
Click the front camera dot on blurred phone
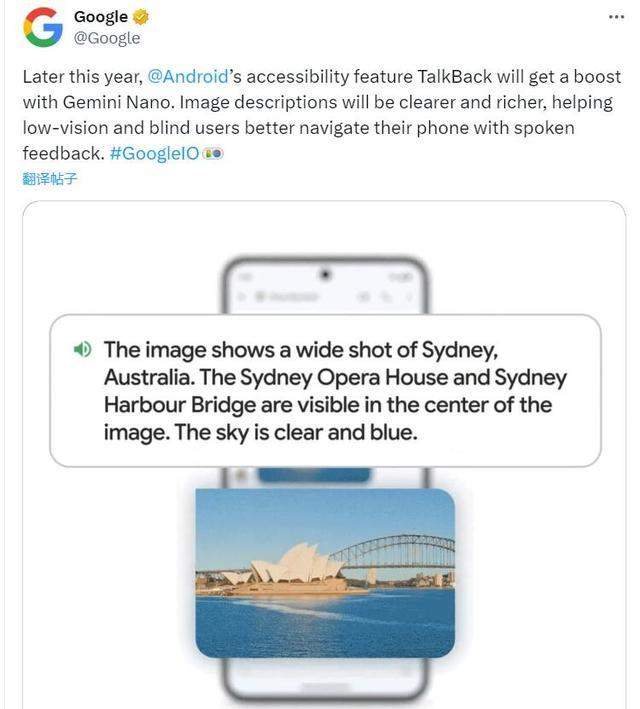point(324,272)
